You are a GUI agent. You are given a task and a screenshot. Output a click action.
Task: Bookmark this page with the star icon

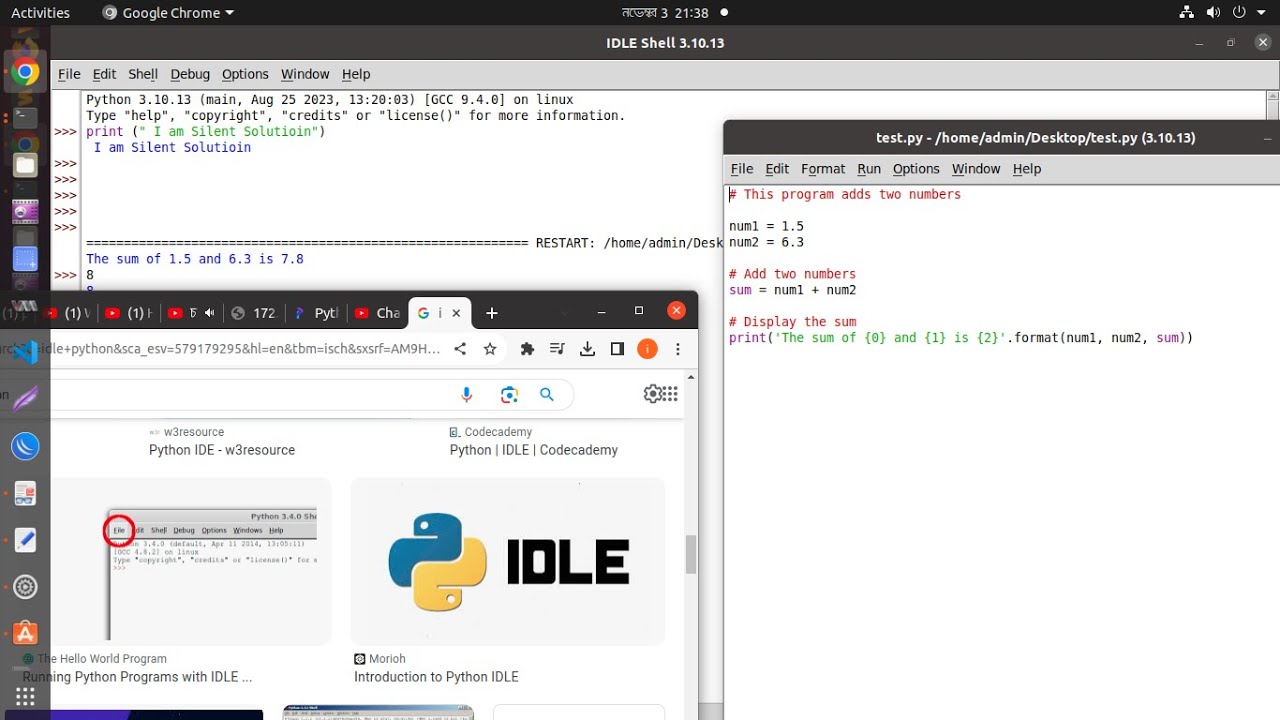point(490,349)
